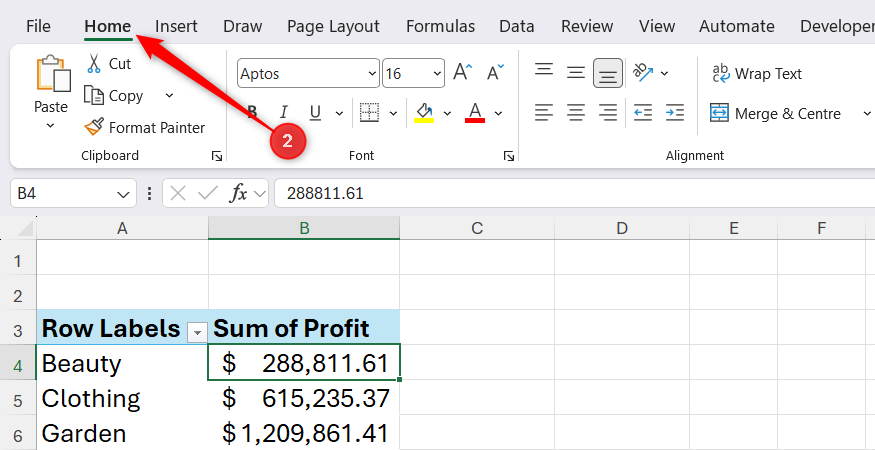Viewport: 875px width, 450px height.
Task: Switch to the Draw tab
Action: point(242,26)
